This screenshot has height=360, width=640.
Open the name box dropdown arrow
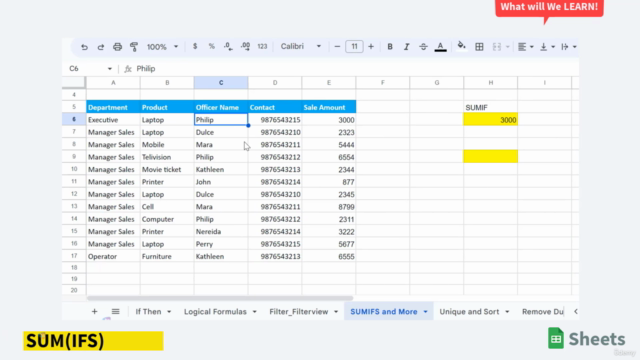point(109,69)
